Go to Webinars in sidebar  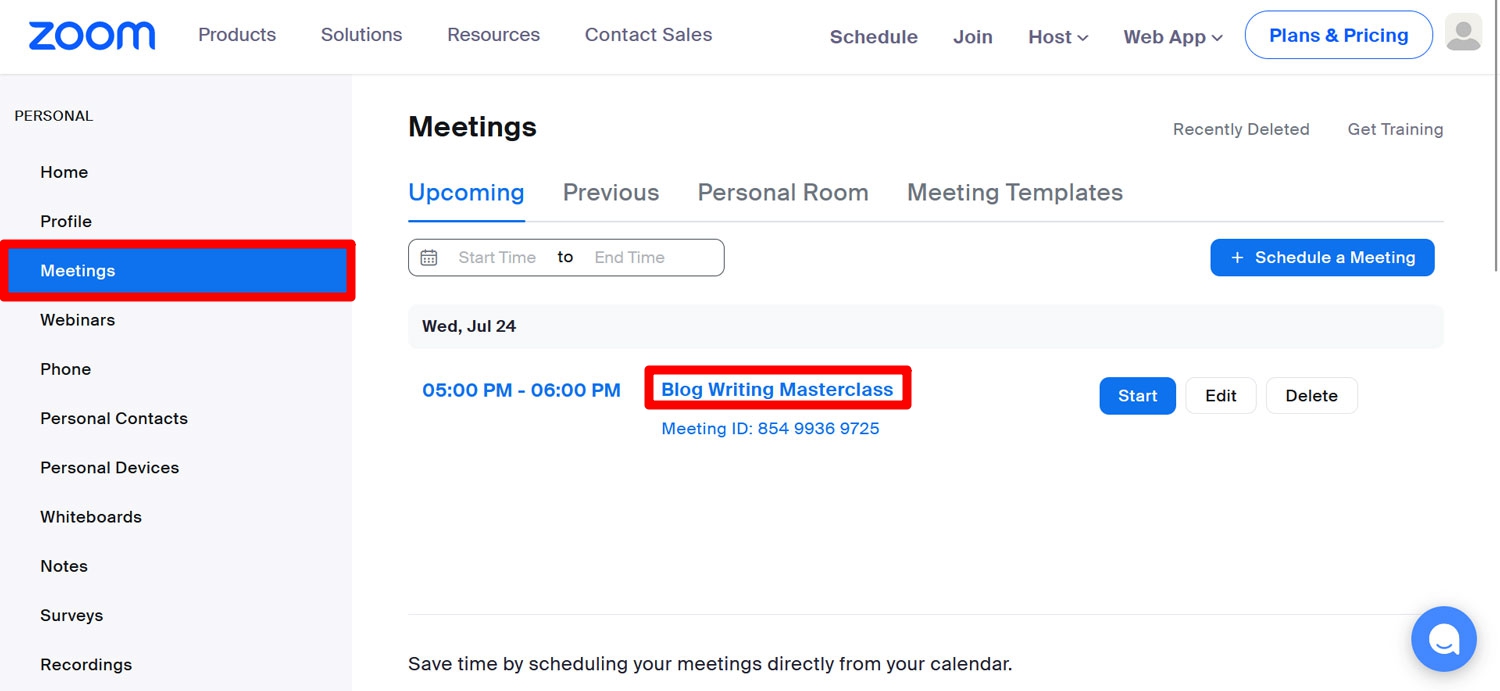click(77, 320)
